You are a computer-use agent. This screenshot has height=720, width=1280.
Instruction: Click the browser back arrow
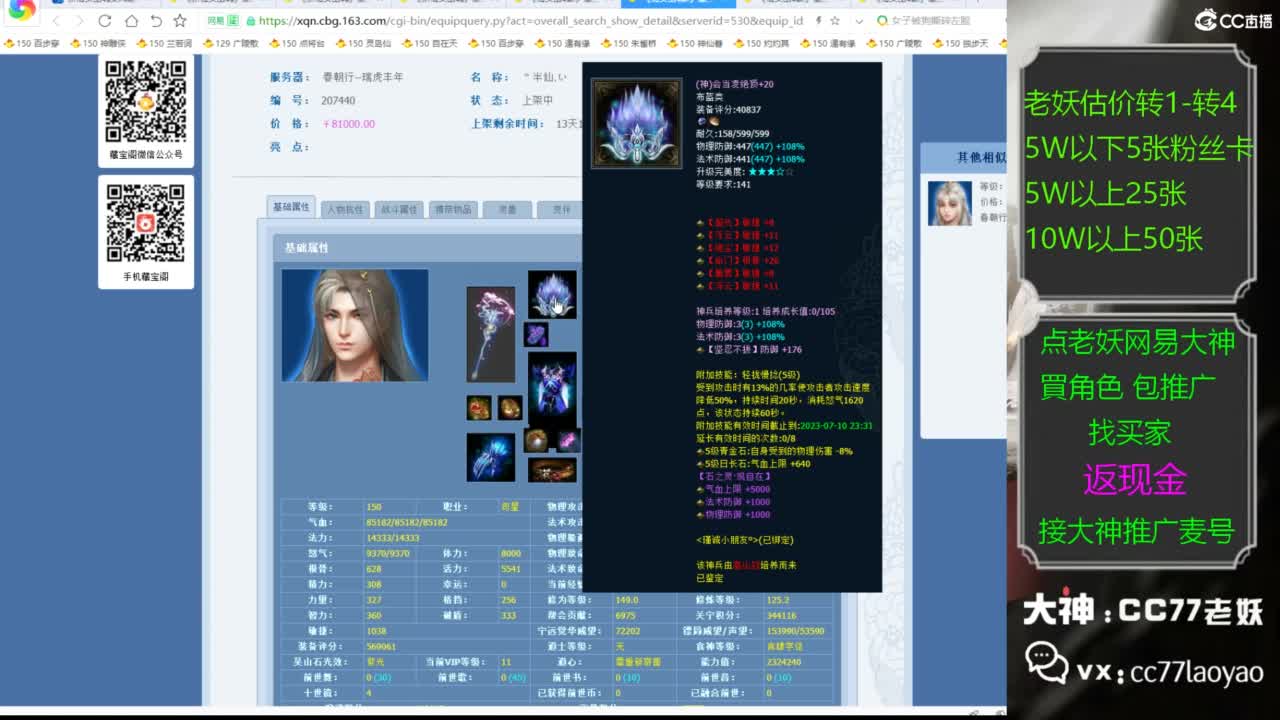click(x=56, y=20)
